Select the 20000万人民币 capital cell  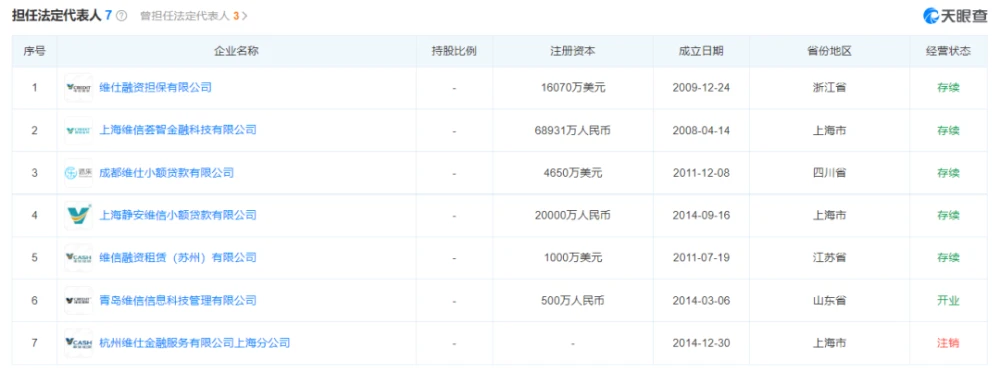click(573, 216)
